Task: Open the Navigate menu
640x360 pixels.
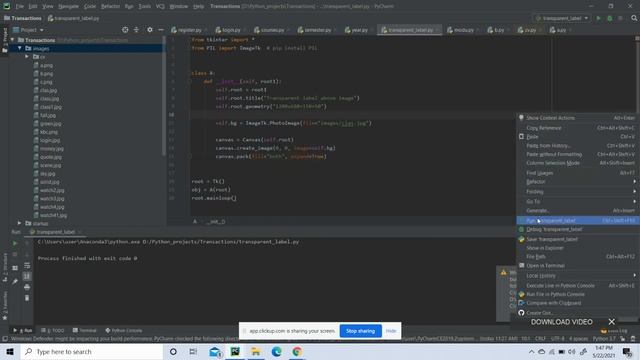Action: coord(69,6)
